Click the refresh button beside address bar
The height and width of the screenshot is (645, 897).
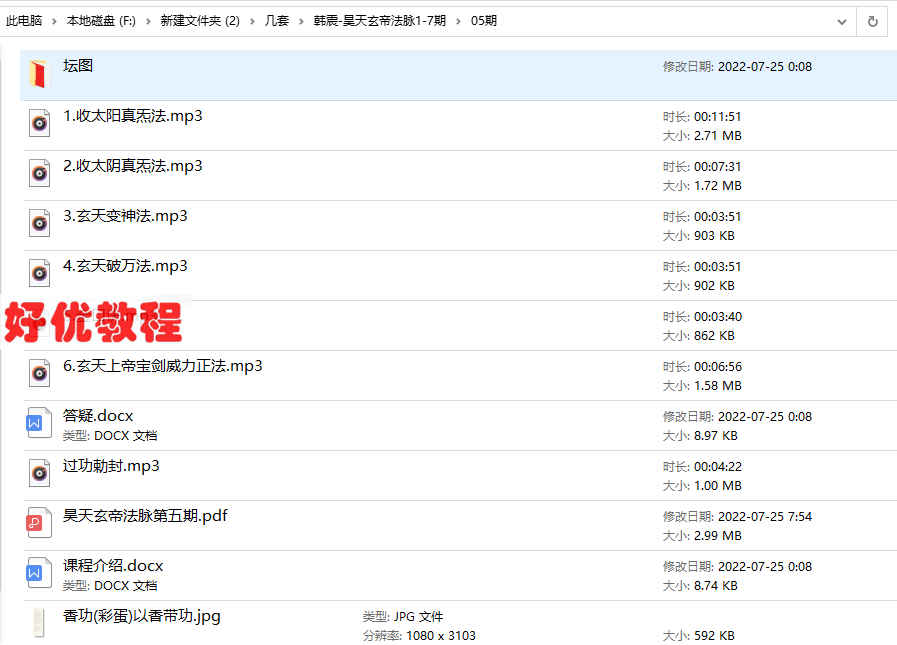click(872, 21)
